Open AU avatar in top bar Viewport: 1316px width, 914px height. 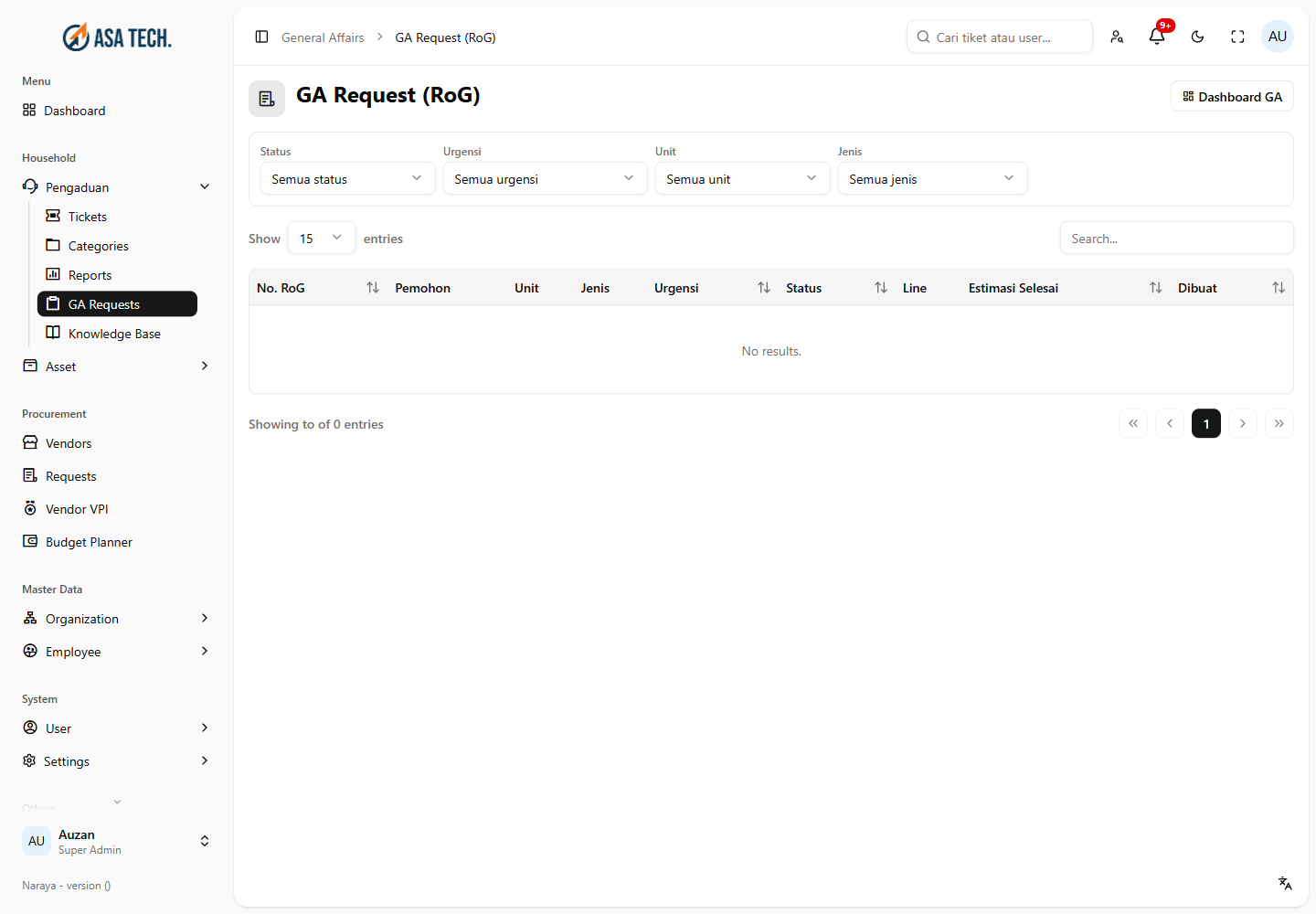tap(1278, 37)
